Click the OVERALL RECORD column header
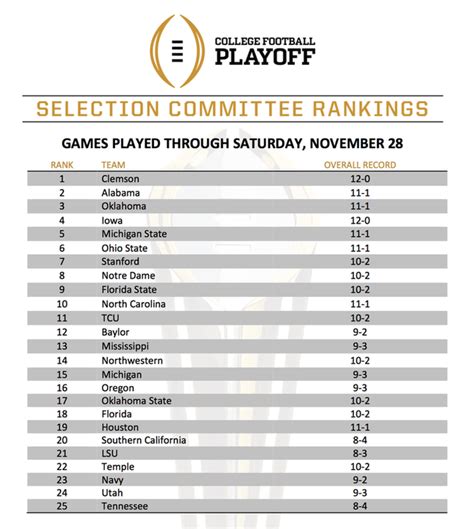Image resolution: width=474 pixels, height=529 pixels. pos(360,165)
